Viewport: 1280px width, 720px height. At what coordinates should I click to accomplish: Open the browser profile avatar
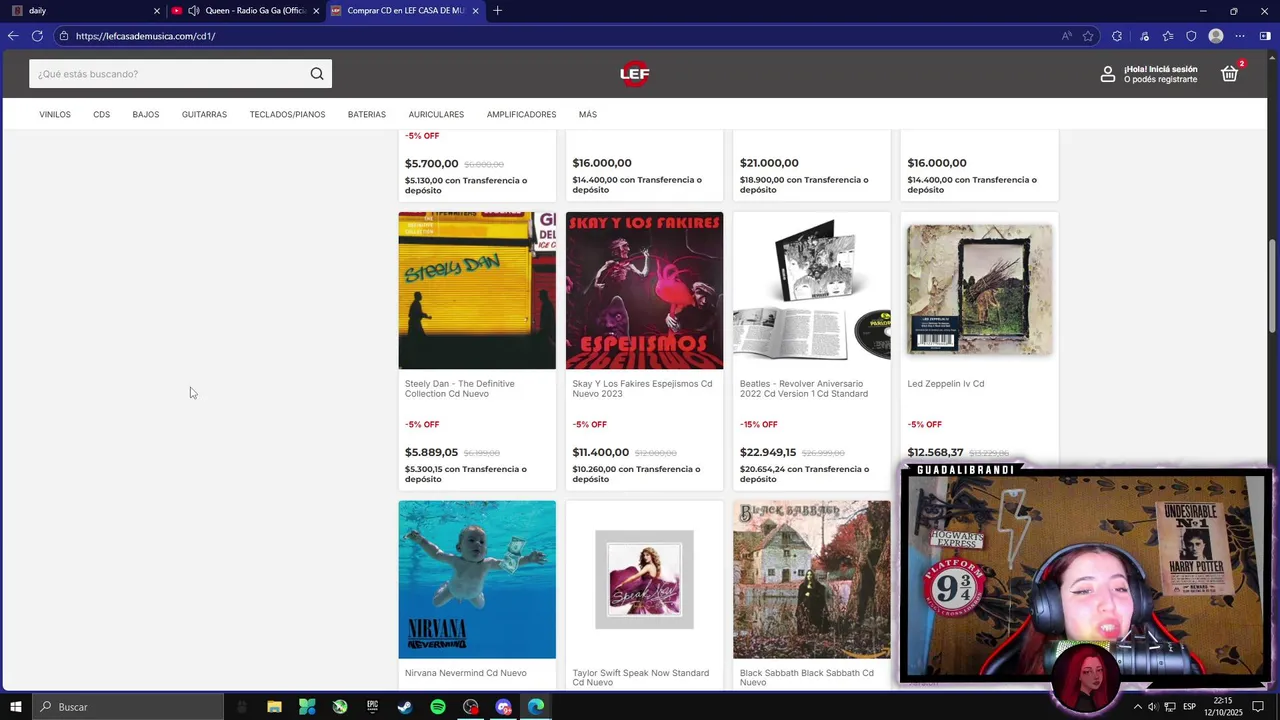1216,36
